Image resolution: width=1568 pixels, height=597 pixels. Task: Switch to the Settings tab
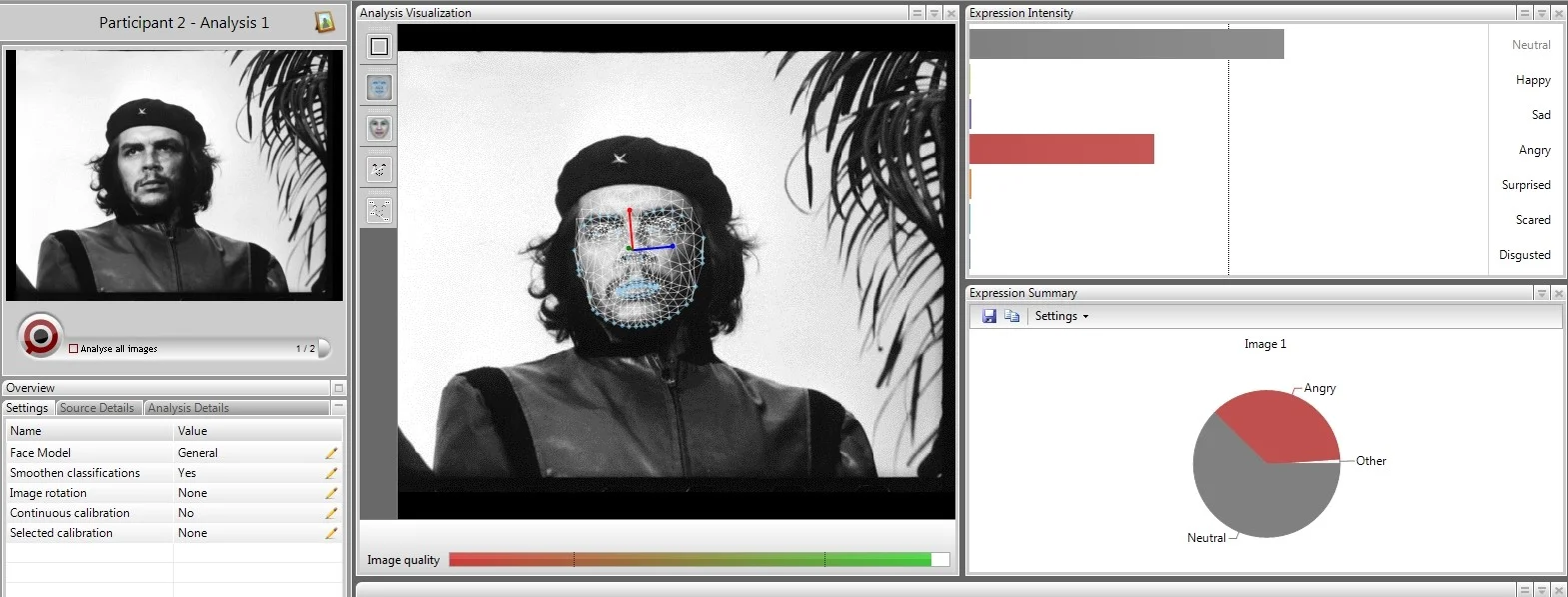[x=27, y=408]
